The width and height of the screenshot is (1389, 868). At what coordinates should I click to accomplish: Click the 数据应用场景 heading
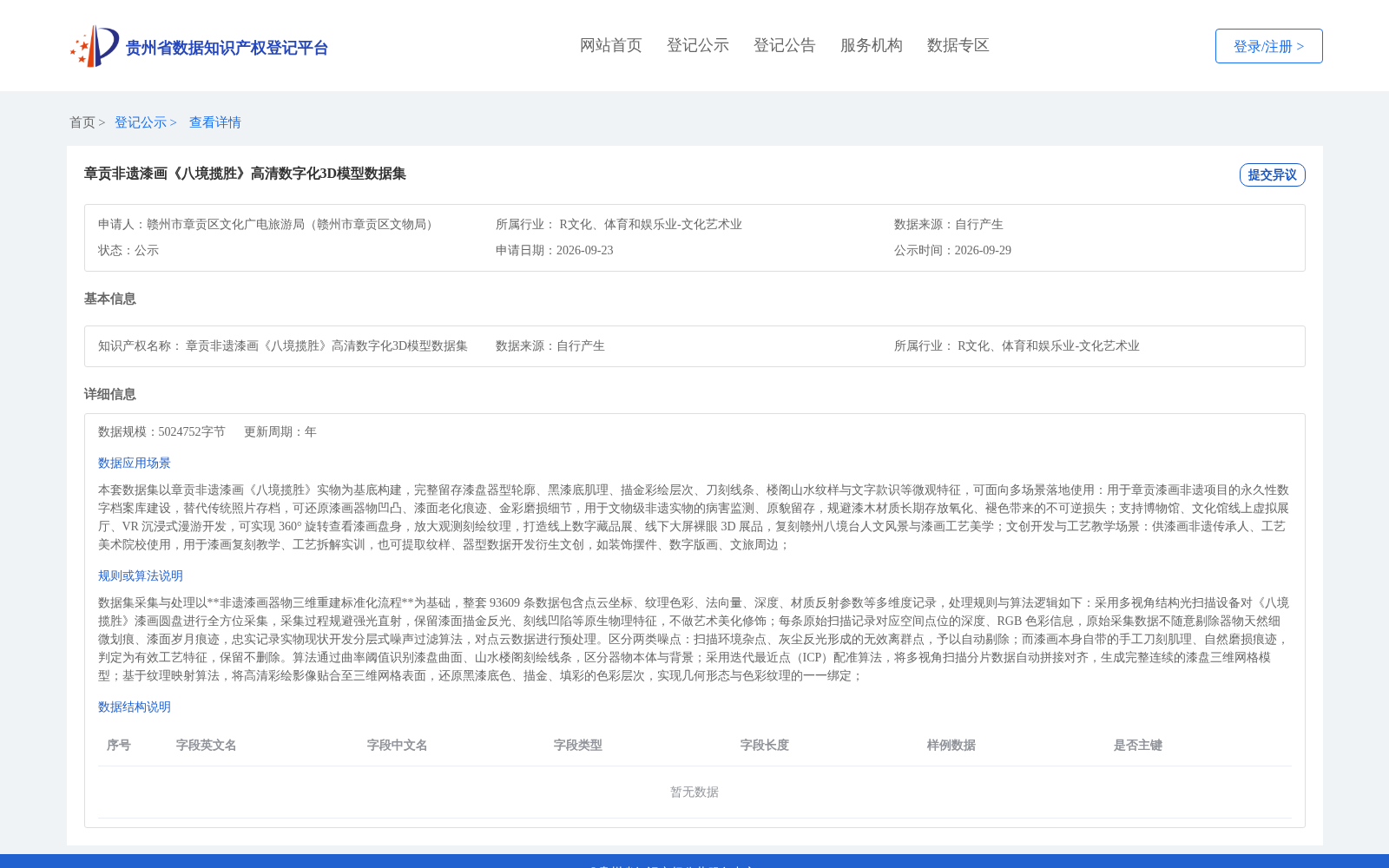pos(135,464)
